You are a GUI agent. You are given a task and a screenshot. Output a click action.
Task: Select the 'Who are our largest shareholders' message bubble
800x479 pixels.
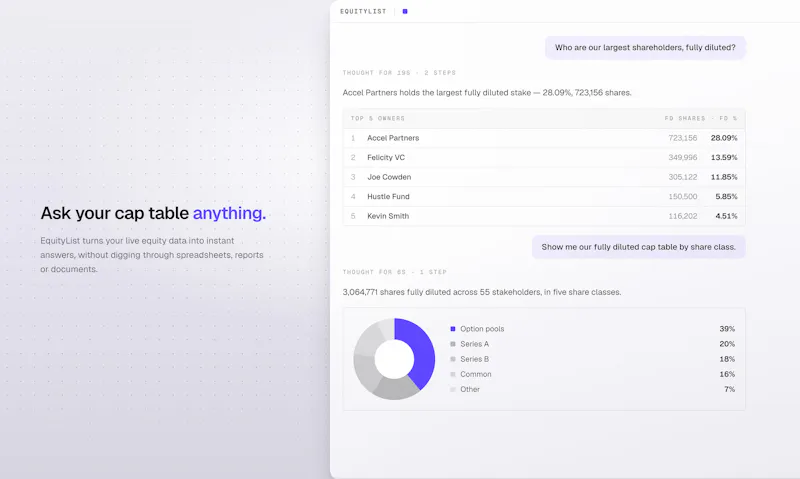click(645, 47)
